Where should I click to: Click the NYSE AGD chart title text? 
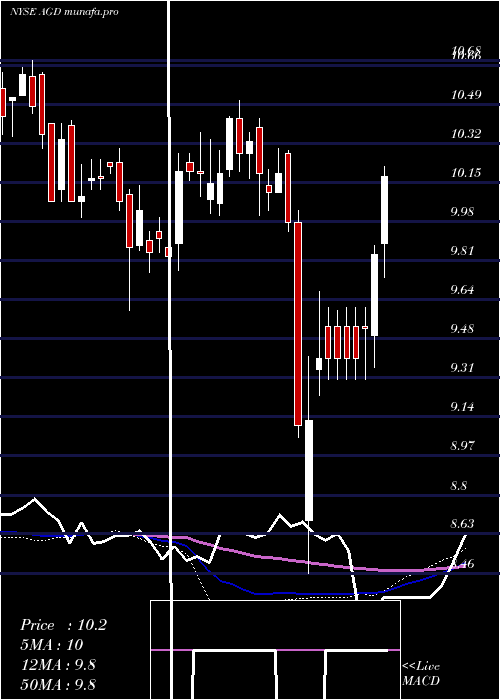64,12
